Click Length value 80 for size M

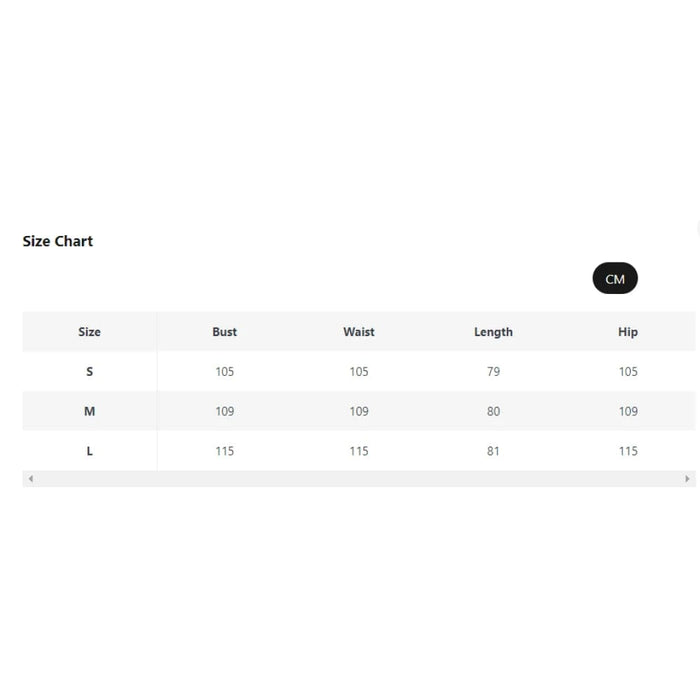point(493,411)
